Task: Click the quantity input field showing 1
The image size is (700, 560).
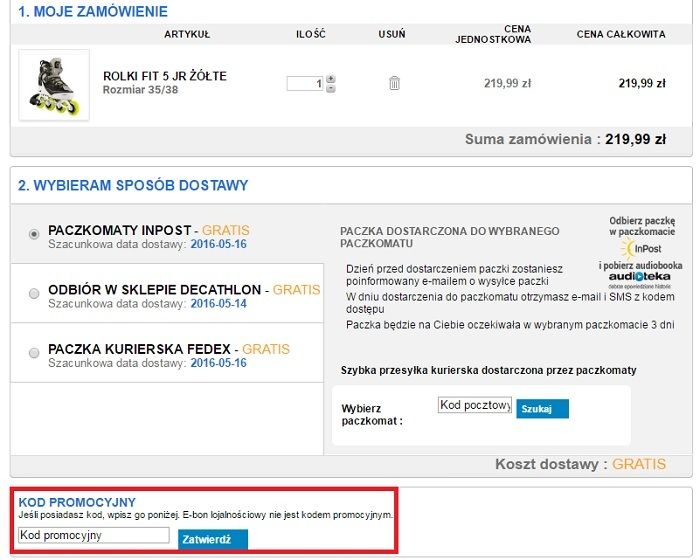Action: point(305,84)
